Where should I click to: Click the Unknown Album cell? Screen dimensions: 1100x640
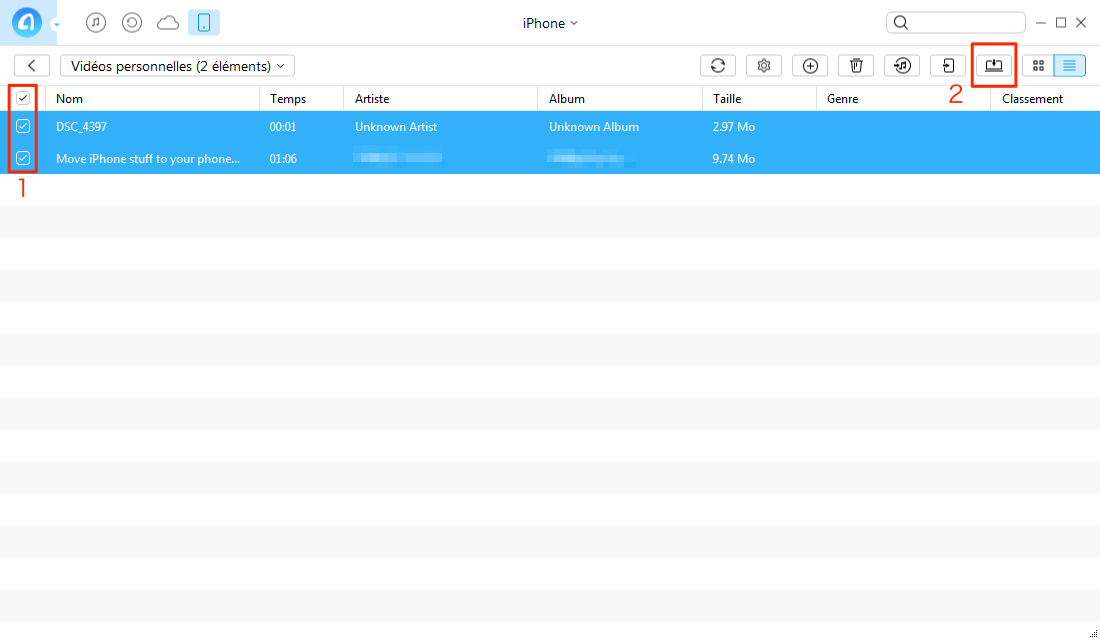point(593,126)
